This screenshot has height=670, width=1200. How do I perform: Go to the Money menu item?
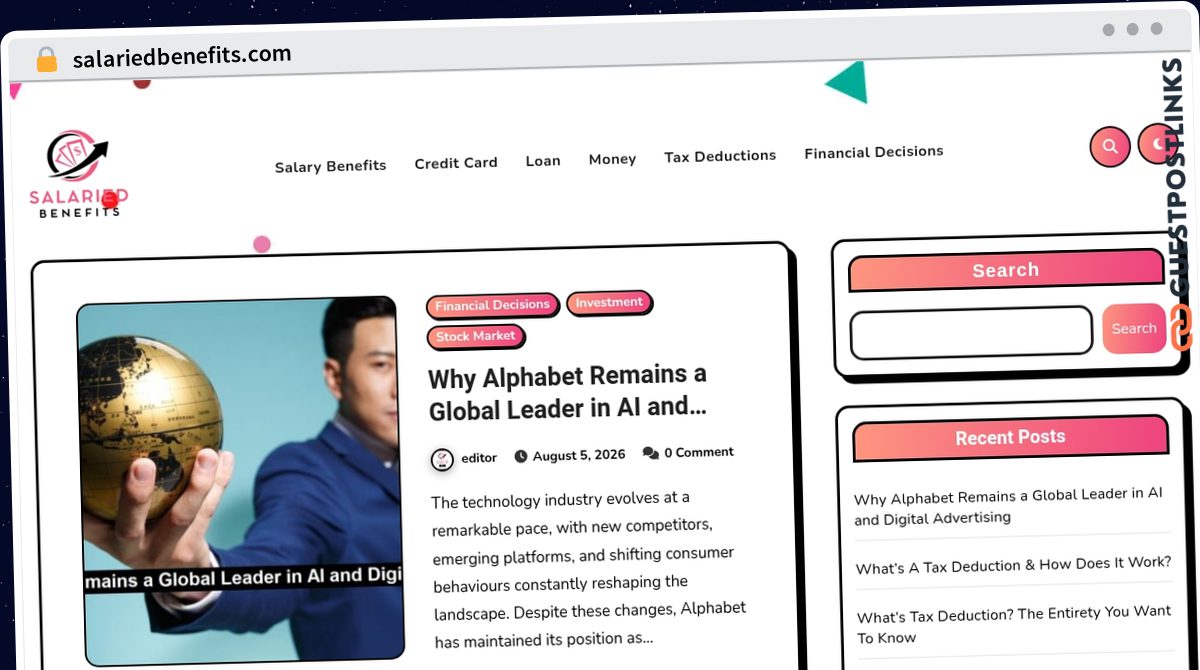(612, 159)
